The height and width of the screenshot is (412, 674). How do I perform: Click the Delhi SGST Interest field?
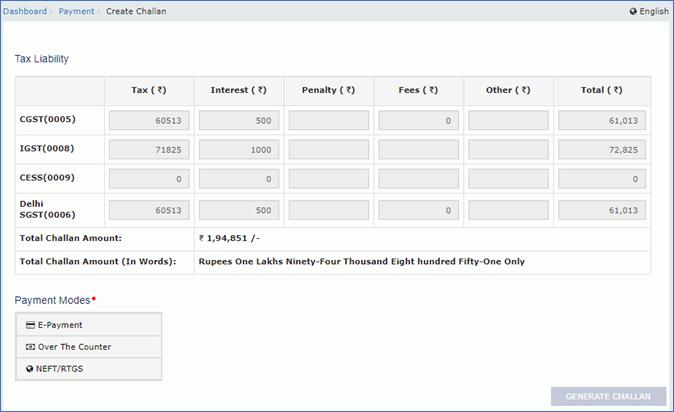239,210
